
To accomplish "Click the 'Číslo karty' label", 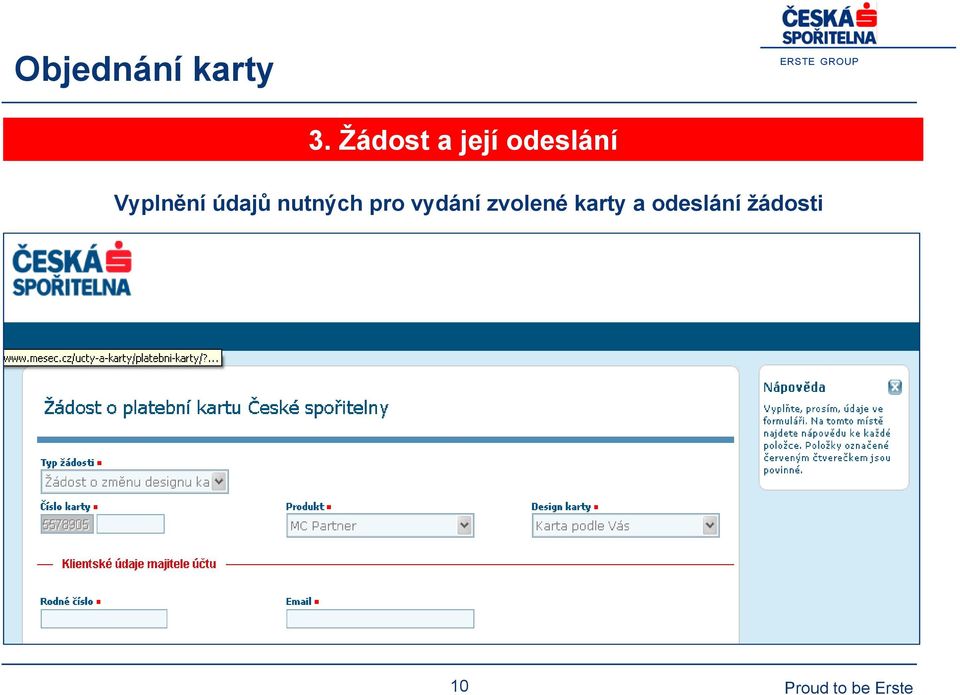I will pyautogui.click(x=66, y=506).
